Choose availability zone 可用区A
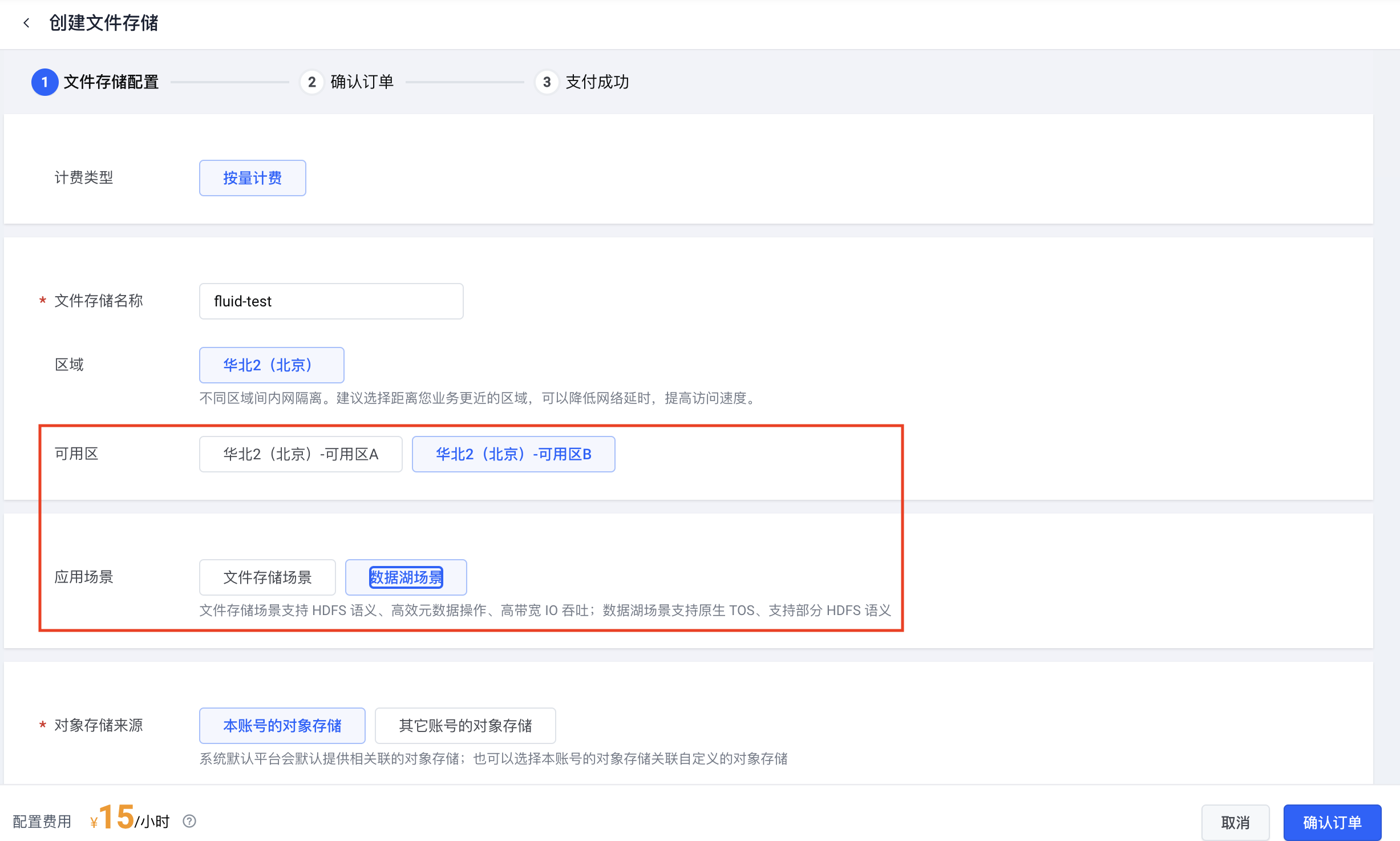Viewport: 1400px width, 841px height. pyautogui.click(x=301, y=454)
